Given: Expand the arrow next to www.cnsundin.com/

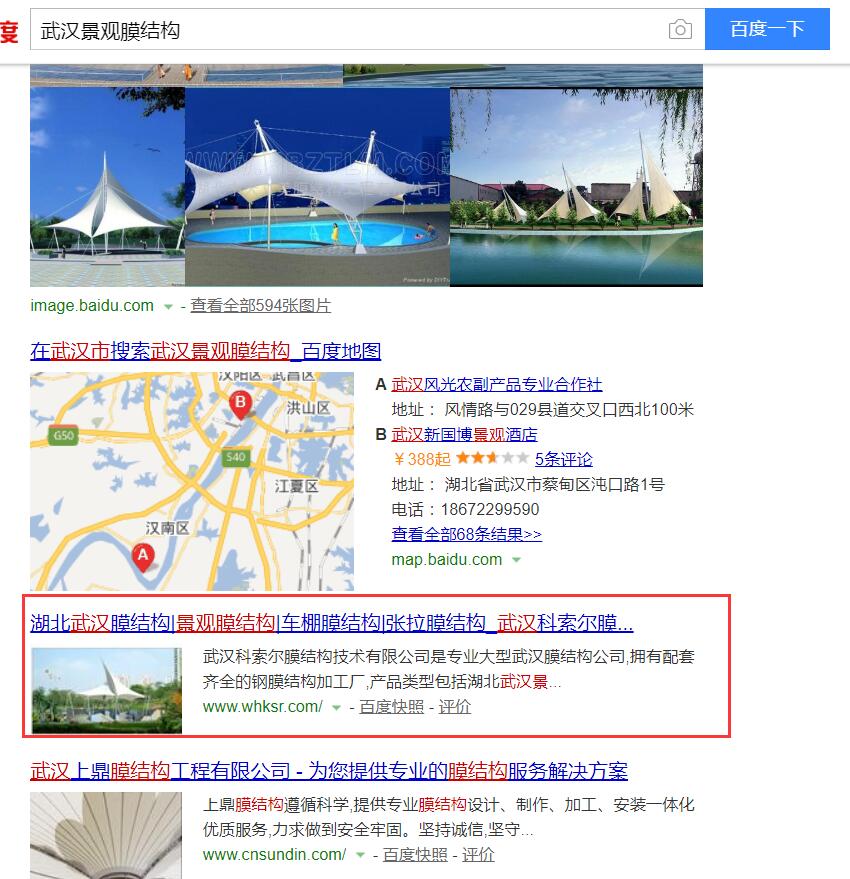Looking at the screenshot, I should (361, 855).
